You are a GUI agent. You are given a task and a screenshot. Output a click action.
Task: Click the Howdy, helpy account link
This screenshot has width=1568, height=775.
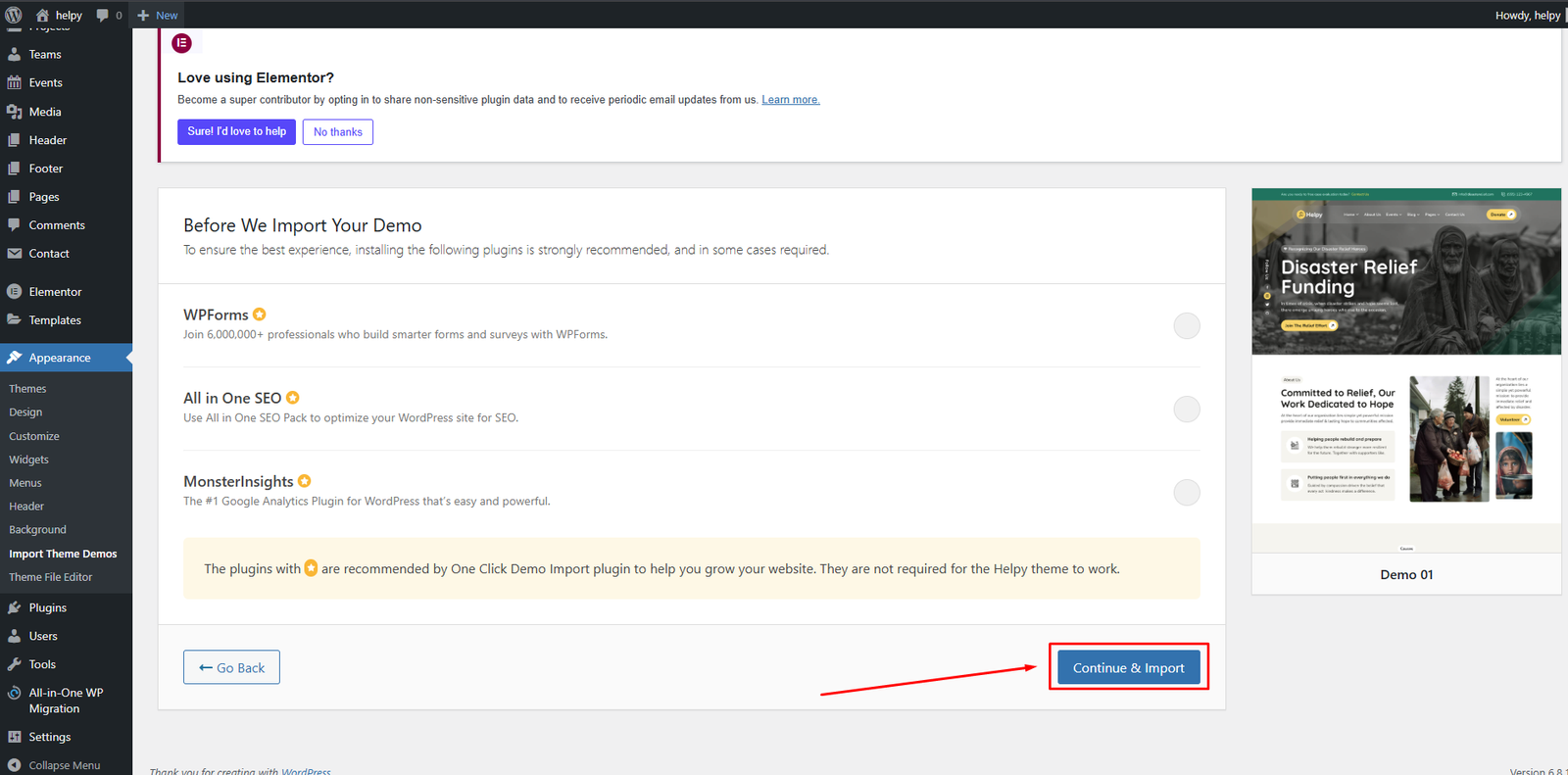click(1528, 15)
